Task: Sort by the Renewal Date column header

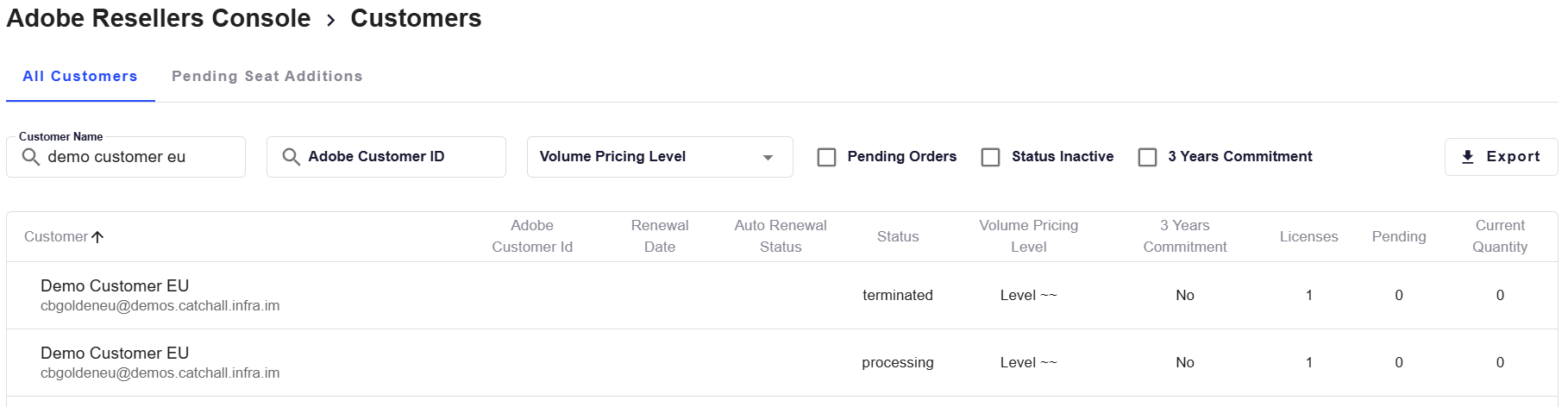Action: [660, 236]
